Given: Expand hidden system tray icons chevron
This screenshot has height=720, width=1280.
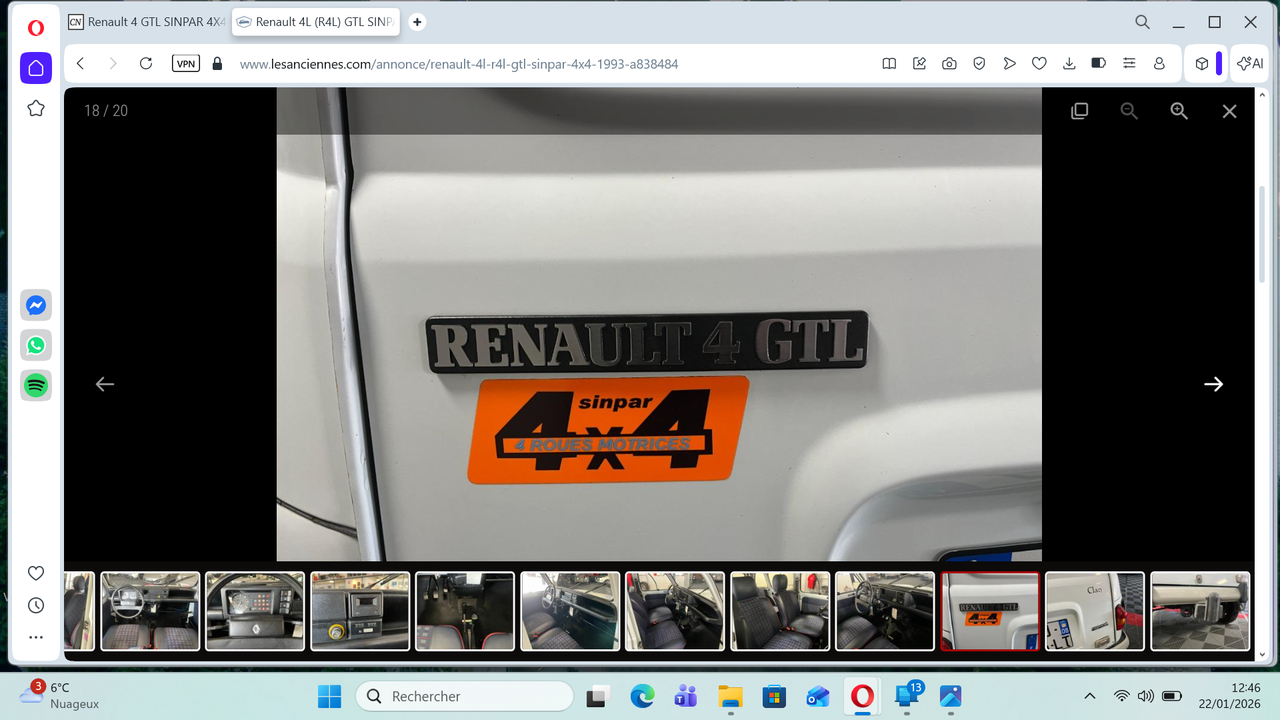Looking at the screenshot, I should (x=1090, y=696).
